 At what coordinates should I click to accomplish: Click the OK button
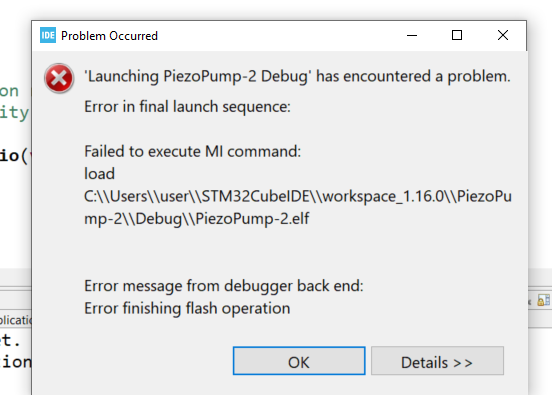(x=299, y=361)
